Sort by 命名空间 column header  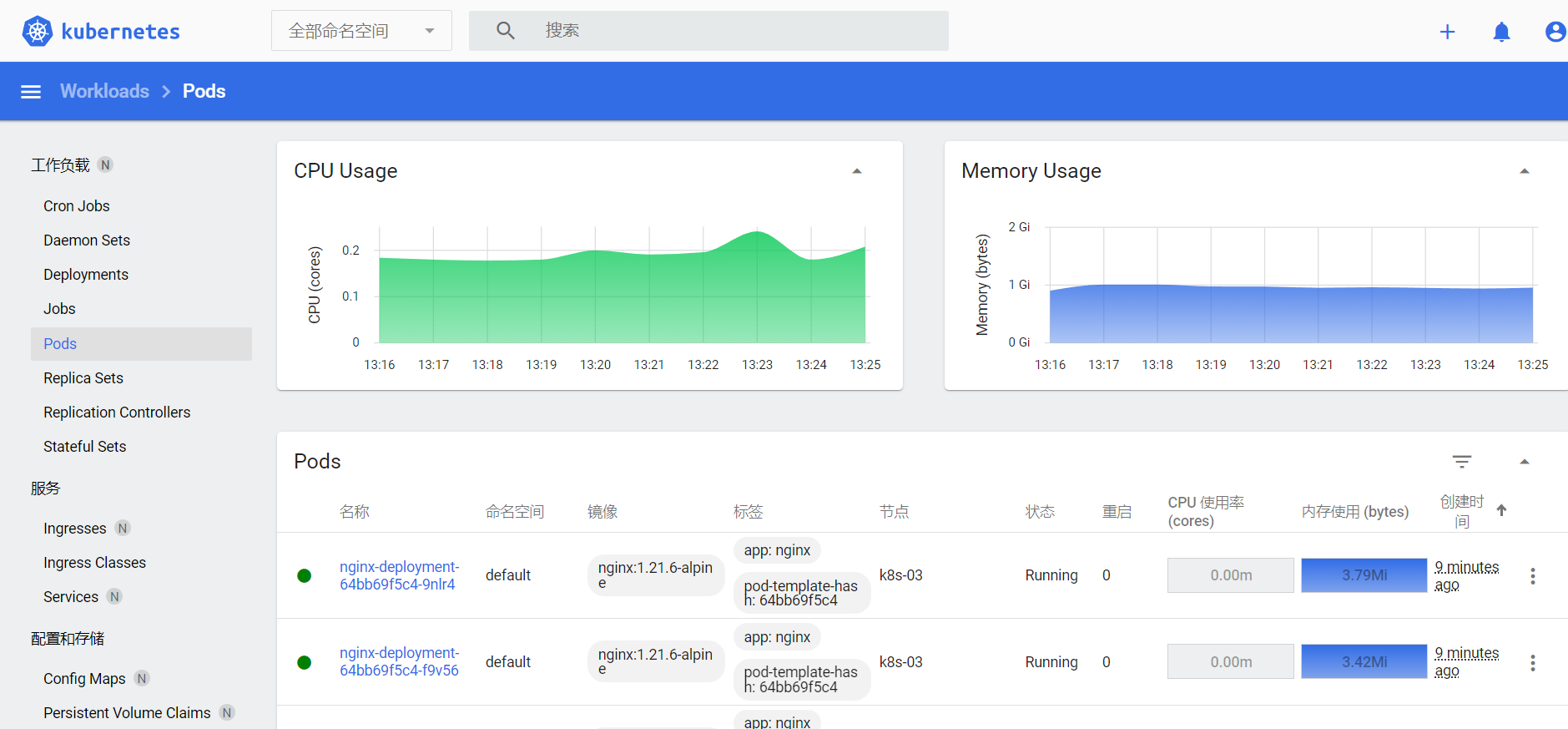(x=515, y=511)
